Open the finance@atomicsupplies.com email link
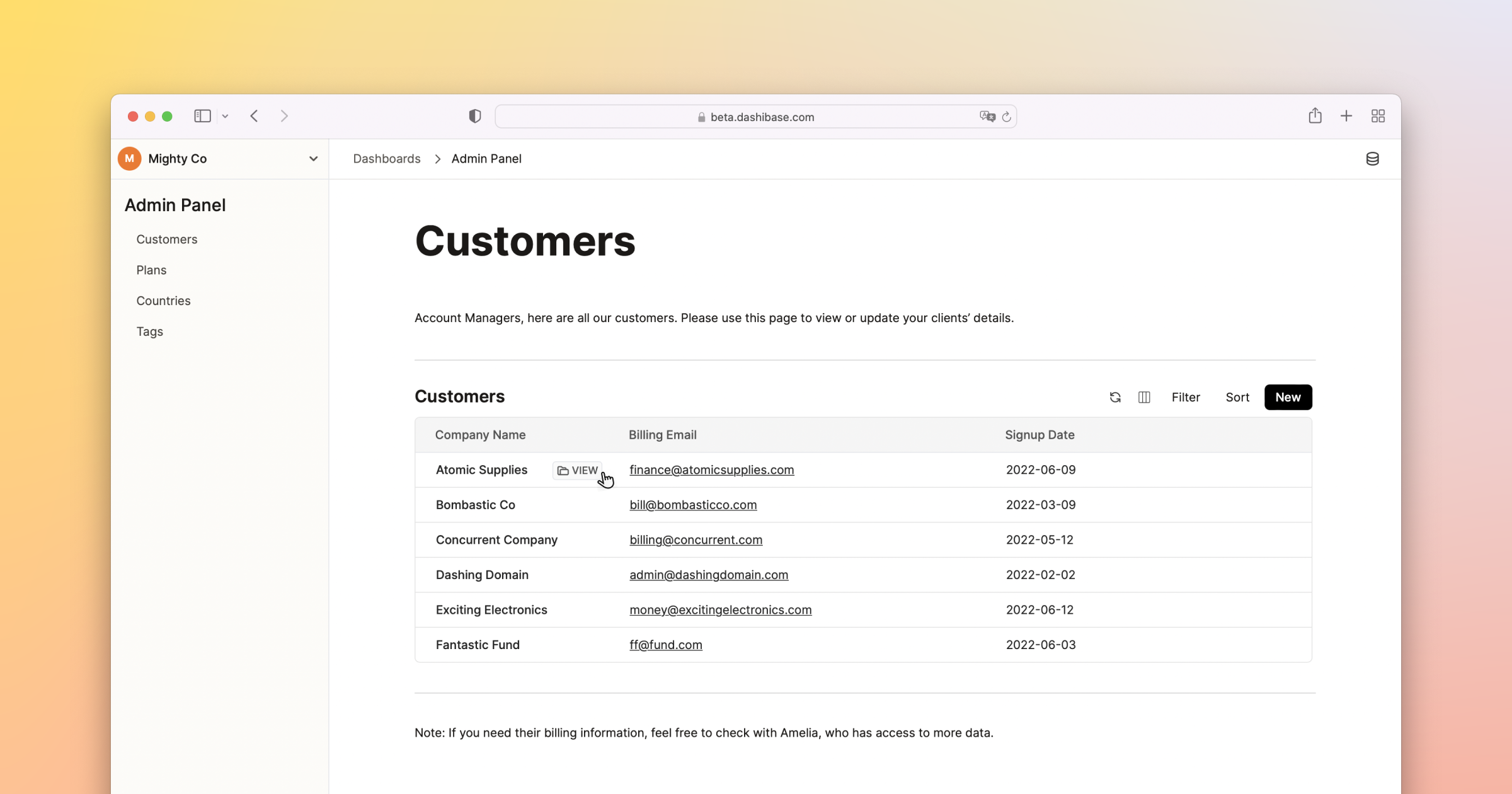The width and height of the screenshot is (1512, 794). [711, 470]
